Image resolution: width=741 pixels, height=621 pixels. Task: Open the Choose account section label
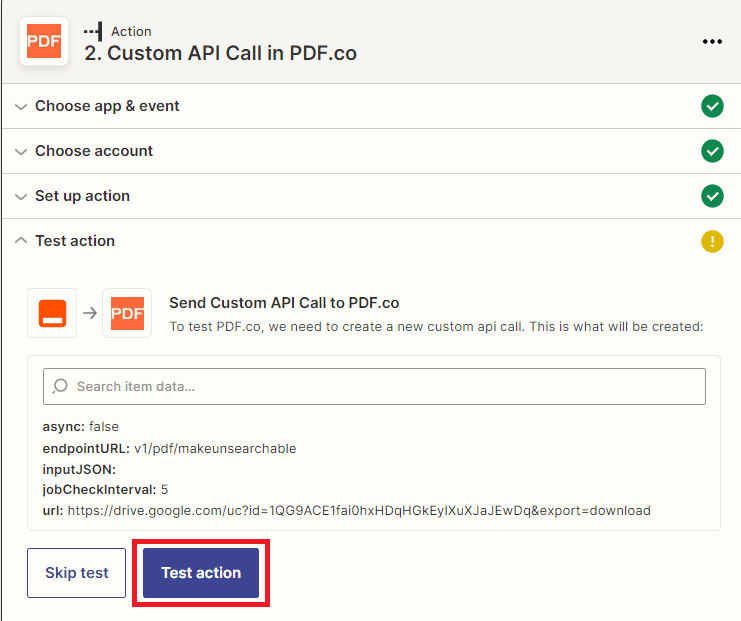point(94,151)
